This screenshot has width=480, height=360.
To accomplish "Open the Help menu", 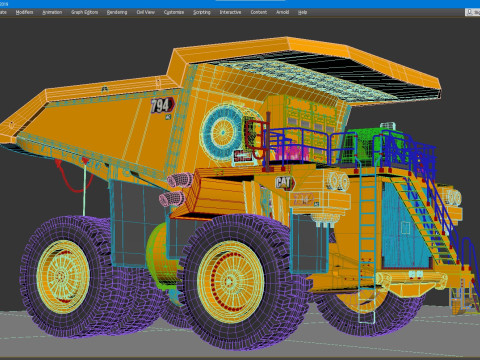I will pos(302,12).
